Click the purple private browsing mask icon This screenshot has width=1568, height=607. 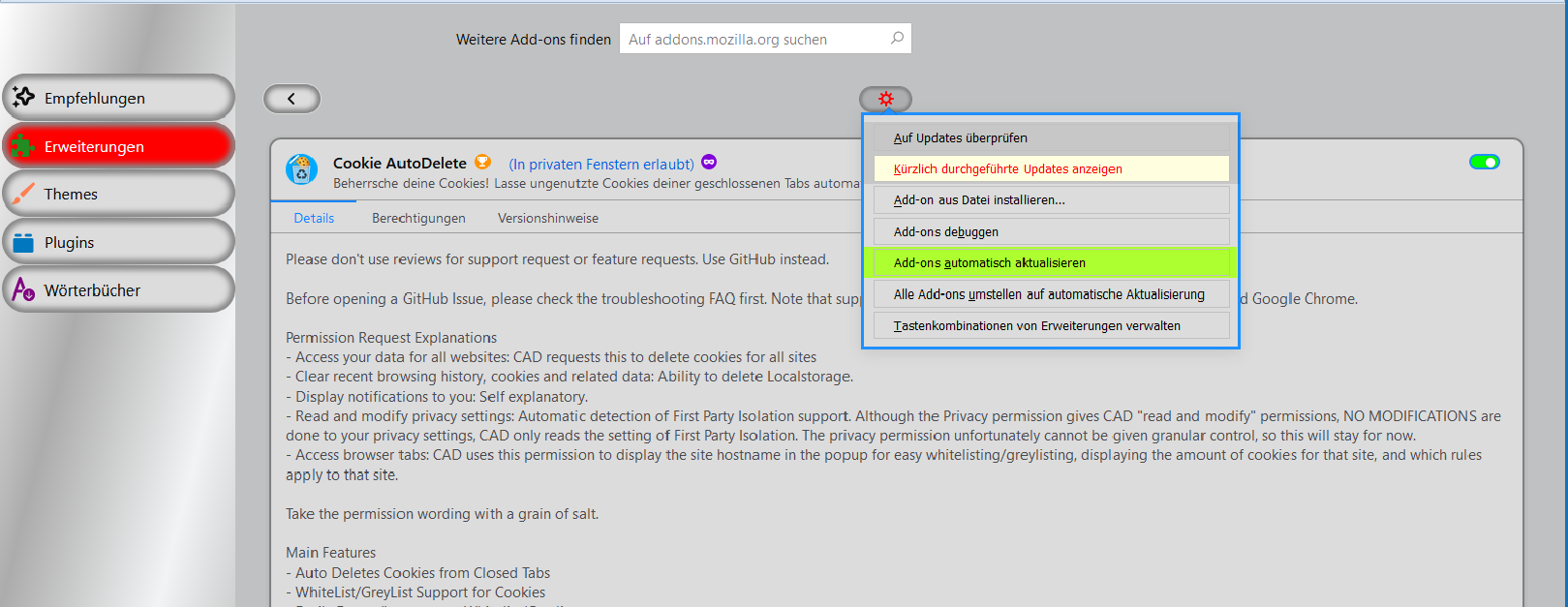point(709,163)
